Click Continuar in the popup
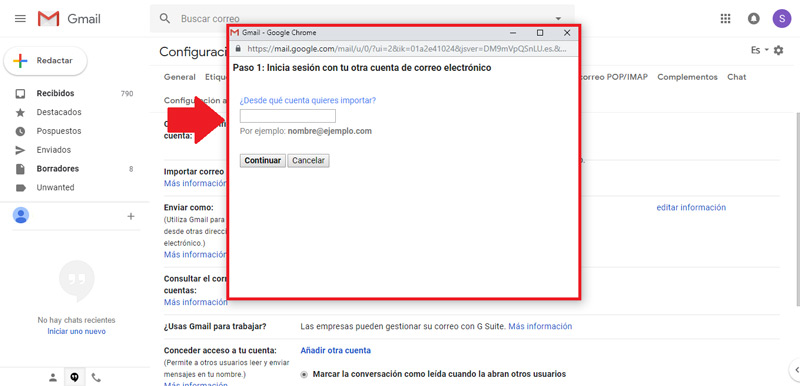 pos(263,161)
